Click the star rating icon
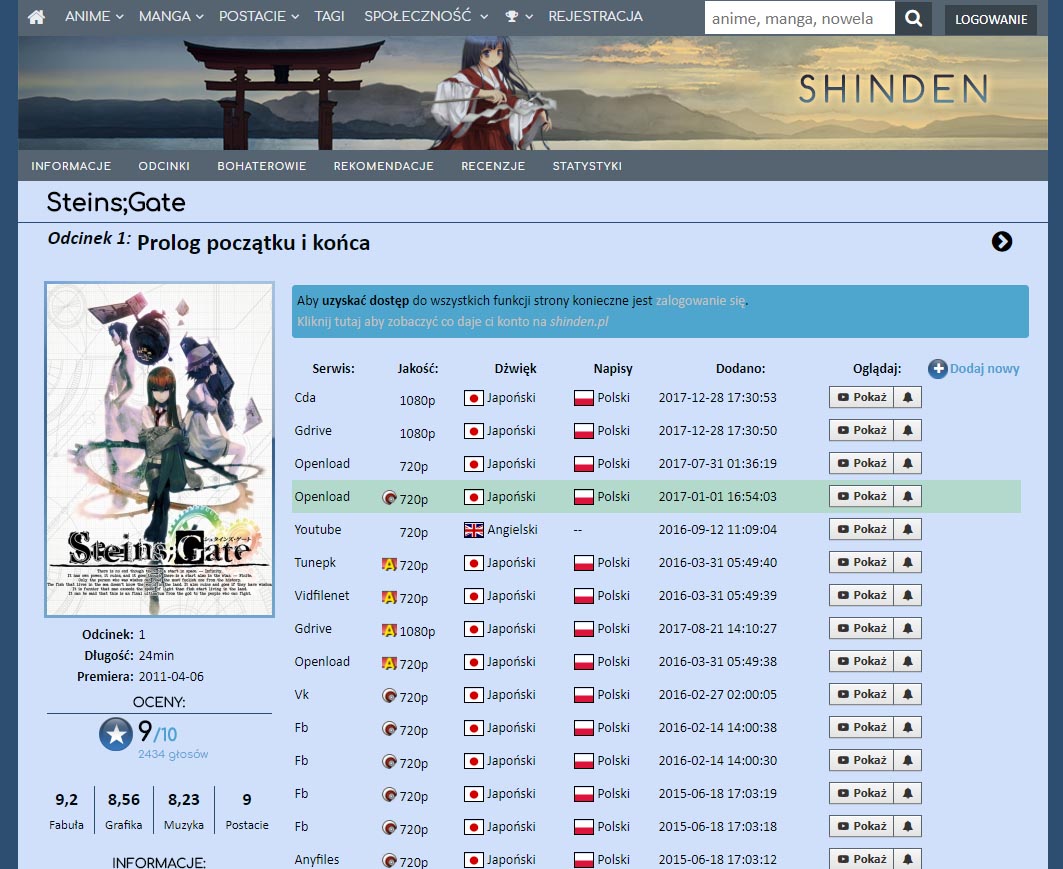The width and height of the screenshot is (1063, 869). (x=116, y=734)
